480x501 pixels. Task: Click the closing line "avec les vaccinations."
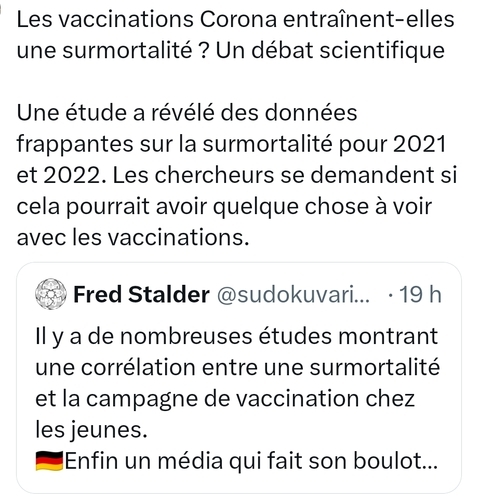133,238
